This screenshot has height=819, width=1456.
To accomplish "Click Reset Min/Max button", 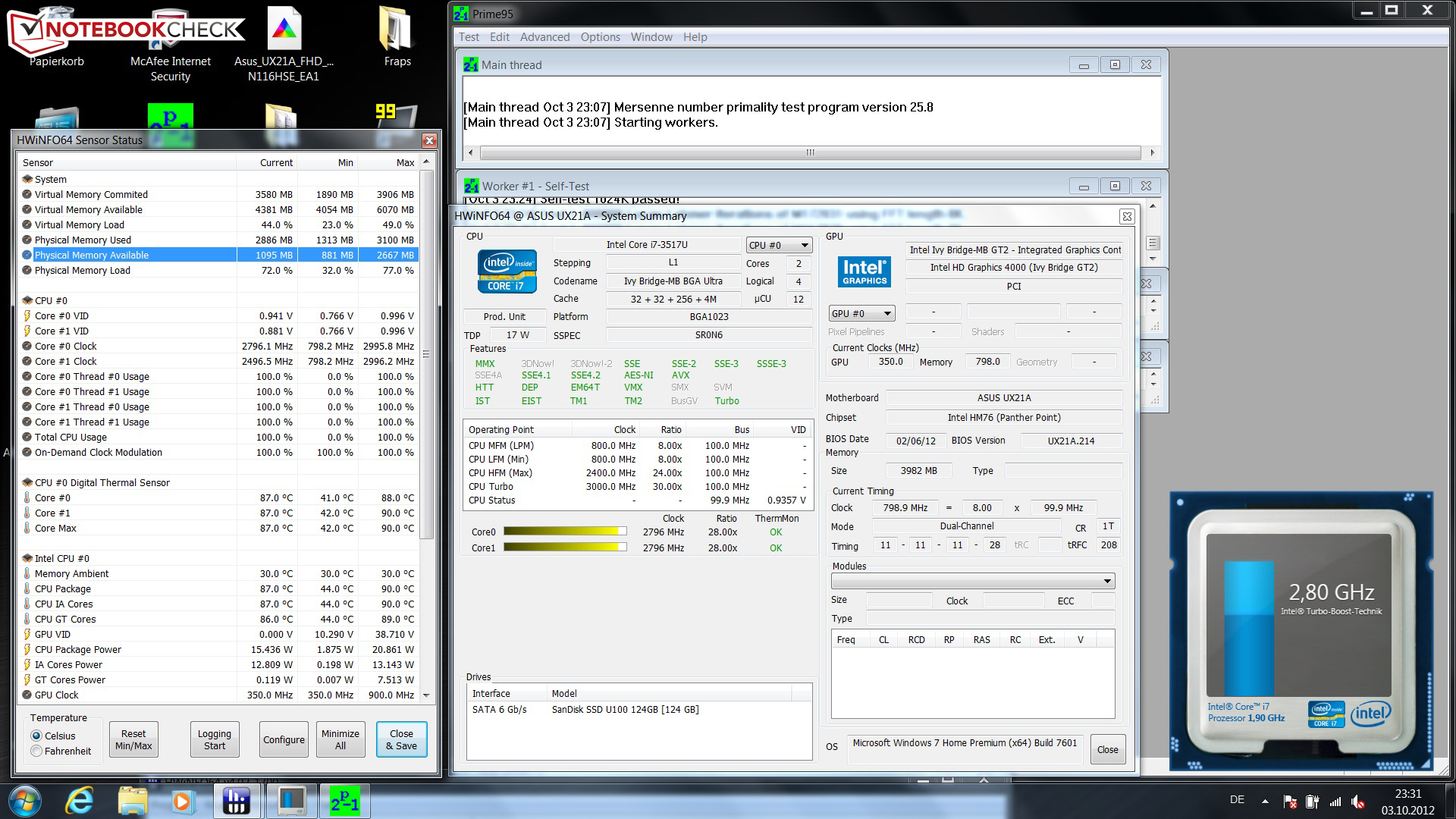I will pyautogui.click(x=133, y=739).
